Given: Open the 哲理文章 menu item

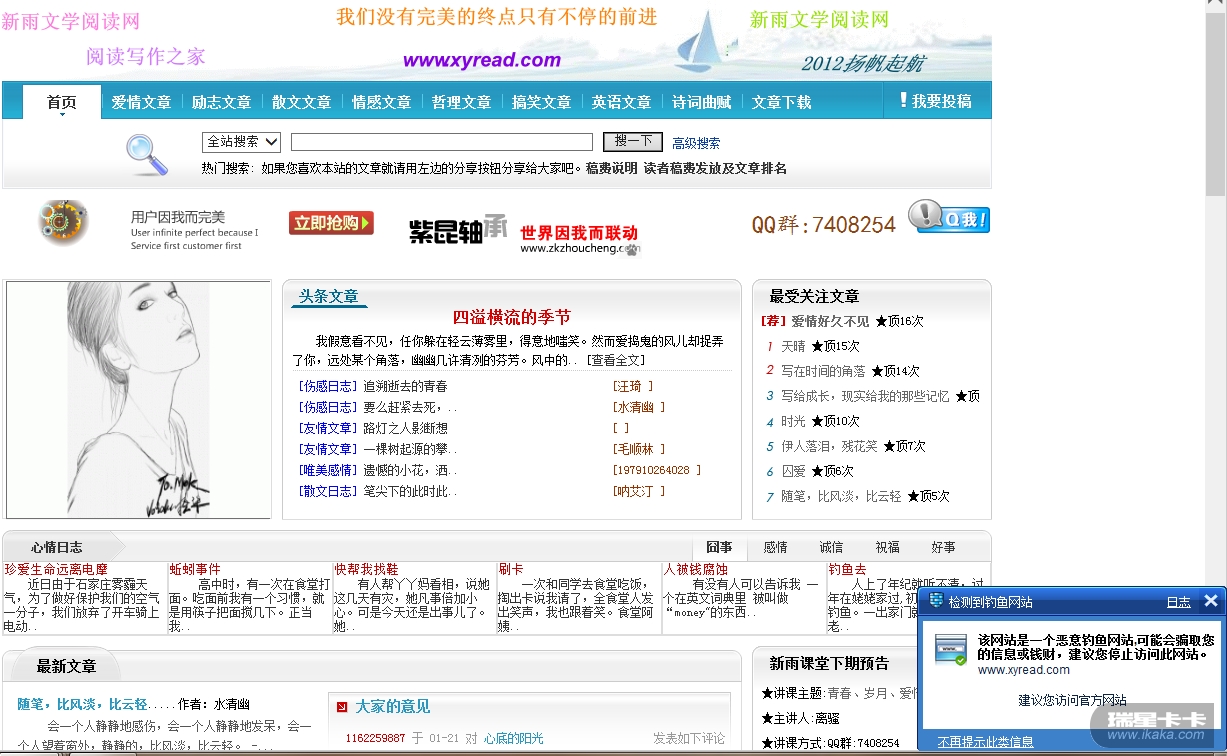Looking at the screenshot, I should [x=461, y=102].
